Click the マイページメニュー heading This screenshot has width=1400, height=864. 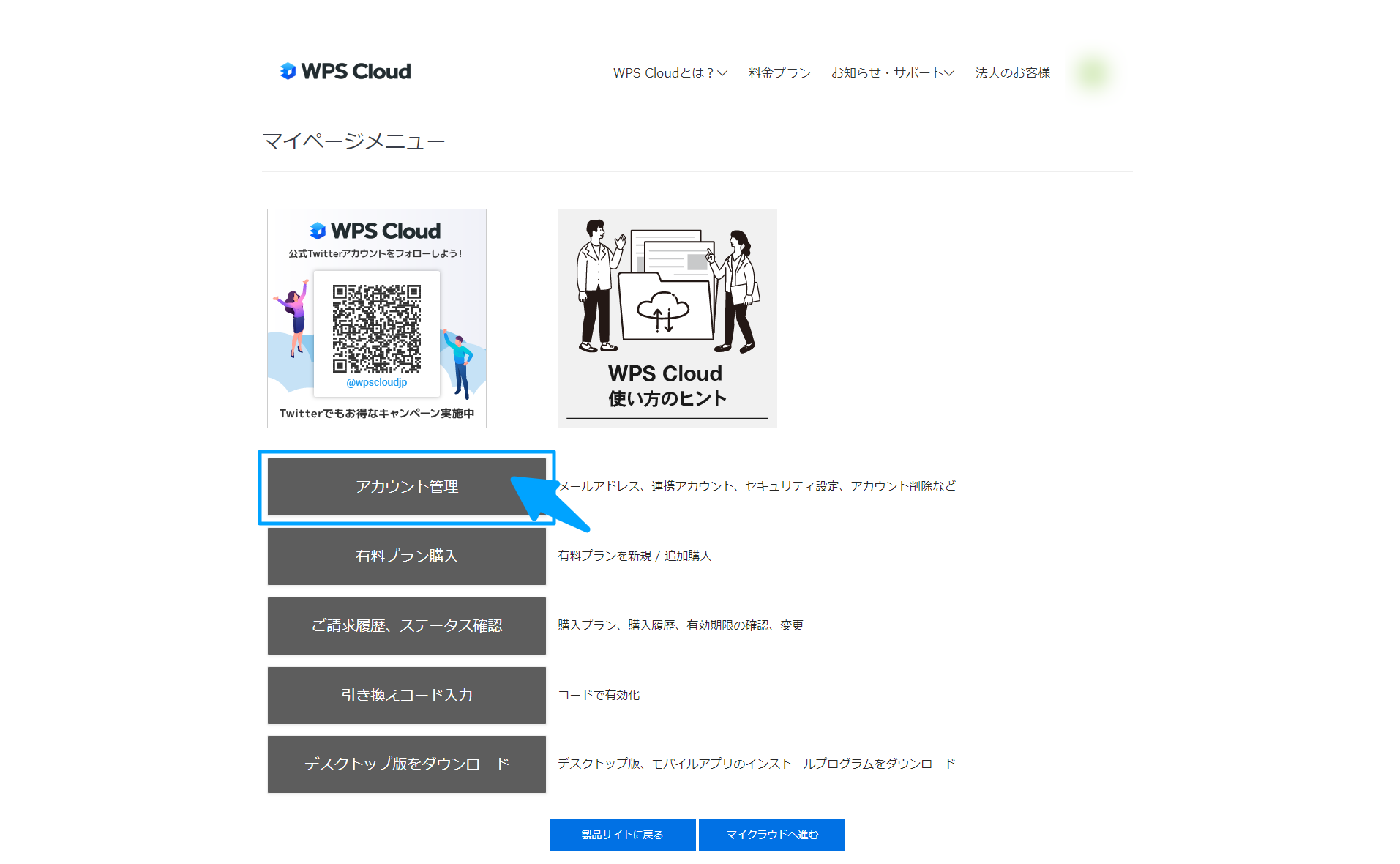[353, 141]
